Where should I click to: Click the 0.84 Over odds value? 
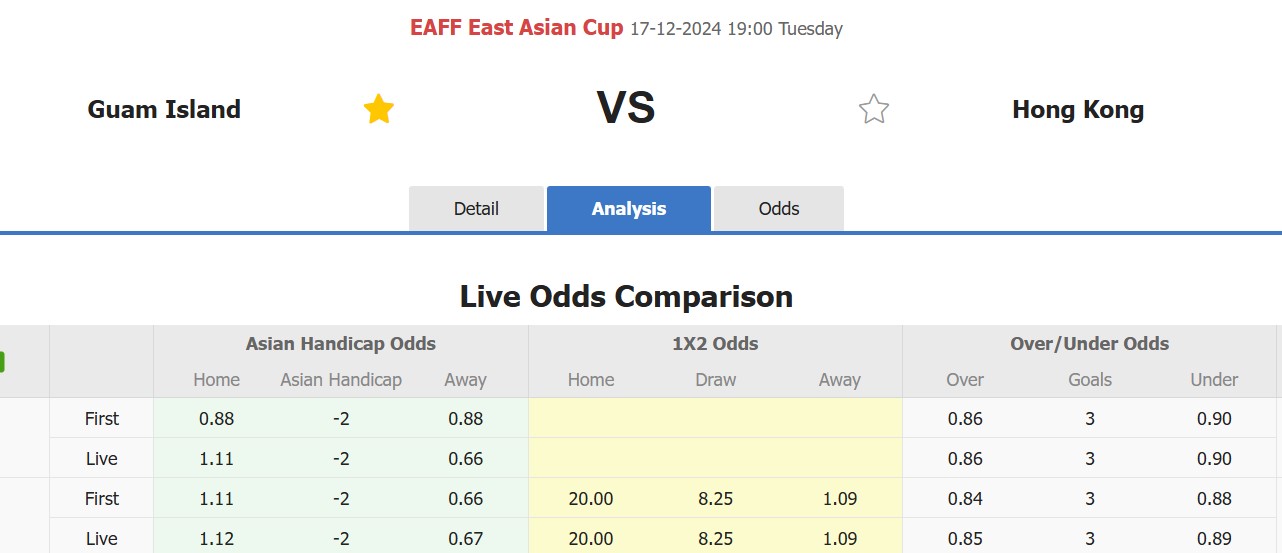(965, 499)
